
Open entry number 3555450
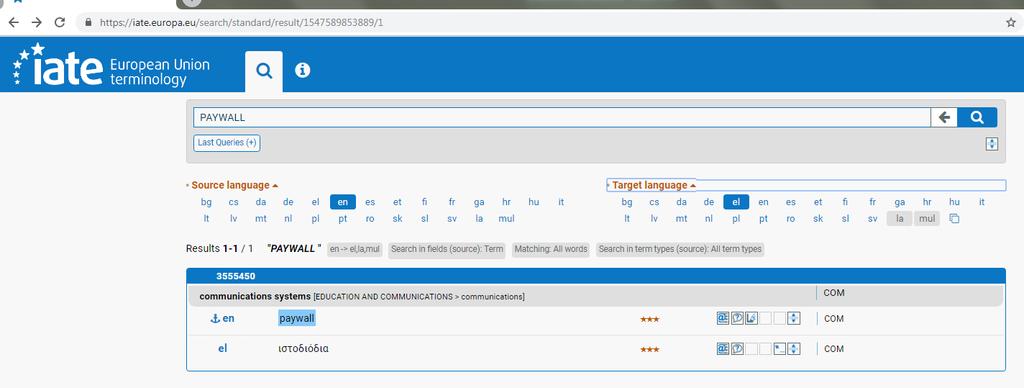pos(236,276)
